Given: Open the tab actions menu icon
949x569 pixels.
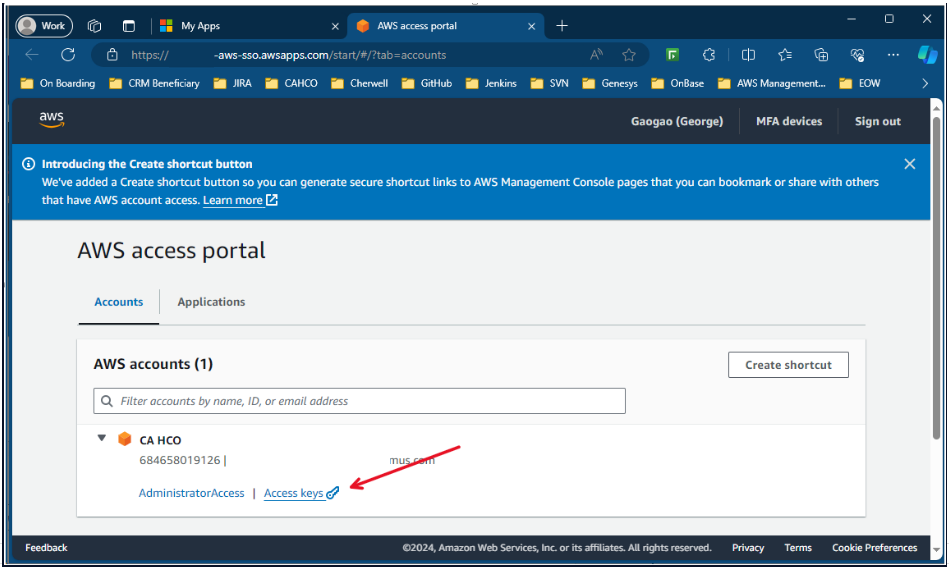Looking at the screenshot, I should [x=129, y=26].
